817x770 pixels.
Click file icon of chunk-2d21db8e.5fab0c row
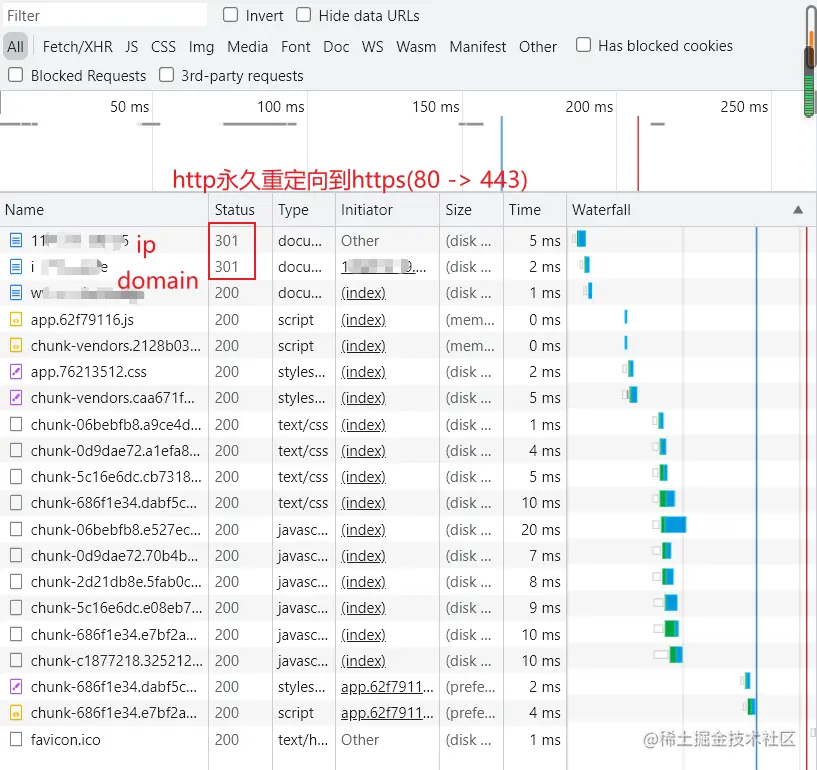16,581
